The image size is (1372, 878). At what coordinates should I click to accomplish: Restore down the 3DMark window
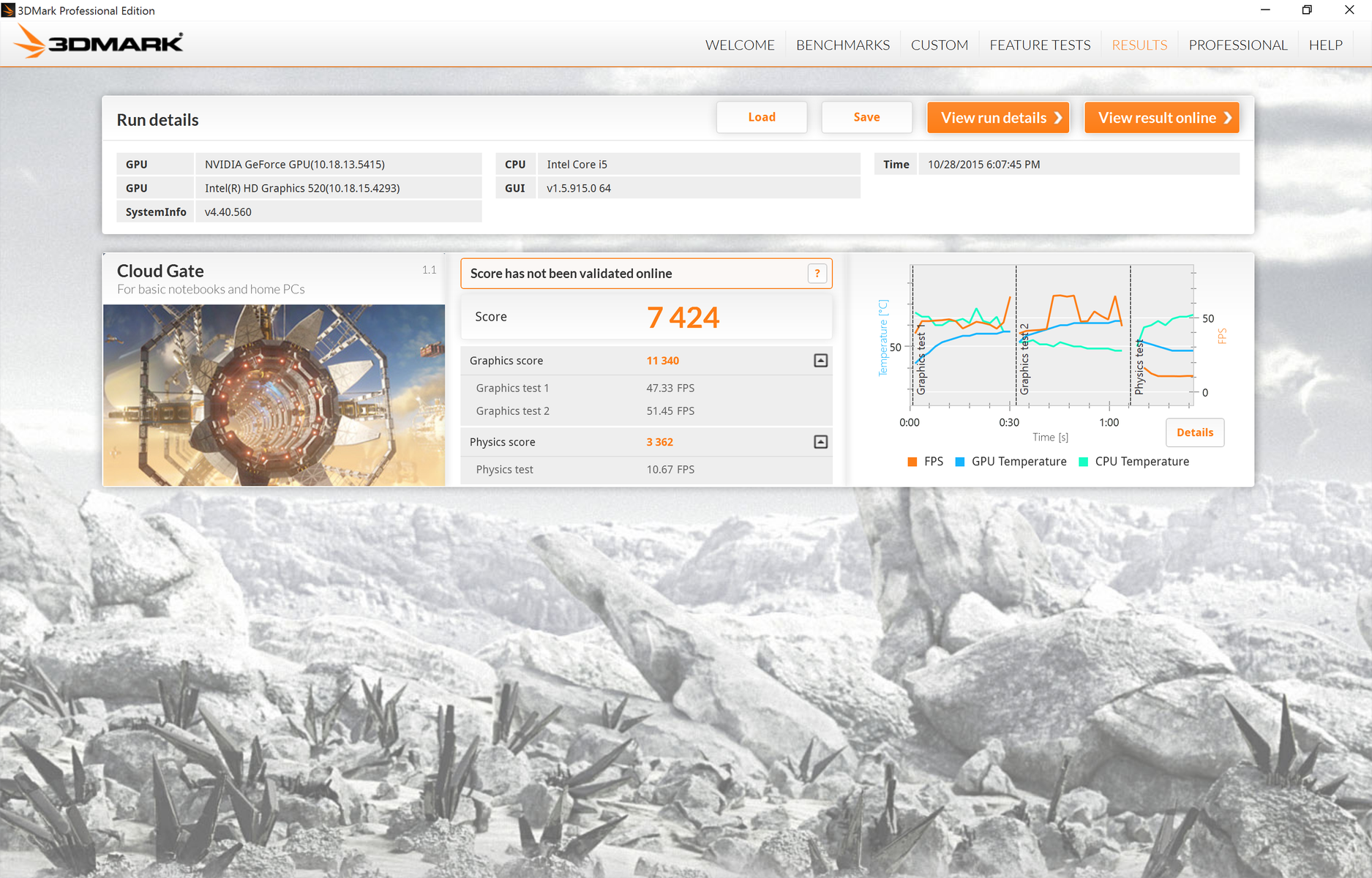point(1307,10)
